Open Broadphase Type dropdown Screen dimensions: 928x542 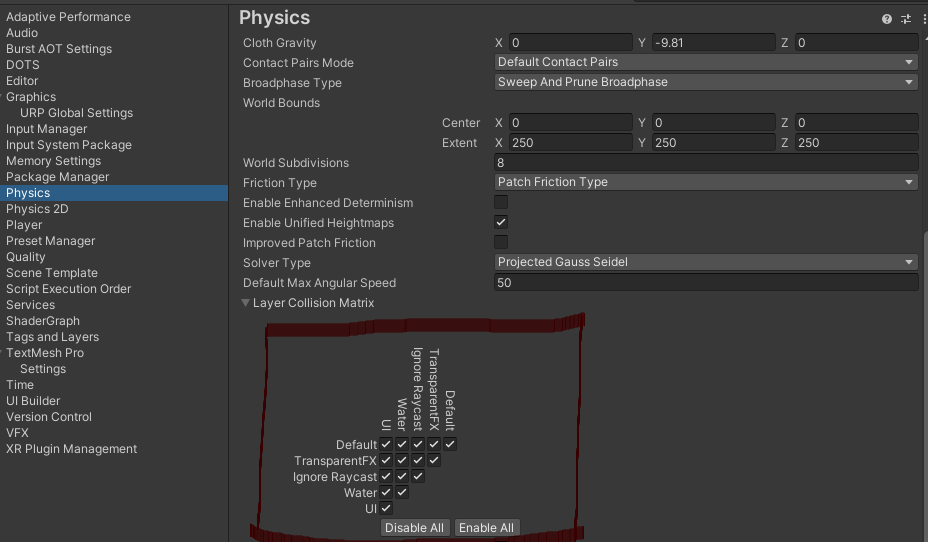click(706, 82)
